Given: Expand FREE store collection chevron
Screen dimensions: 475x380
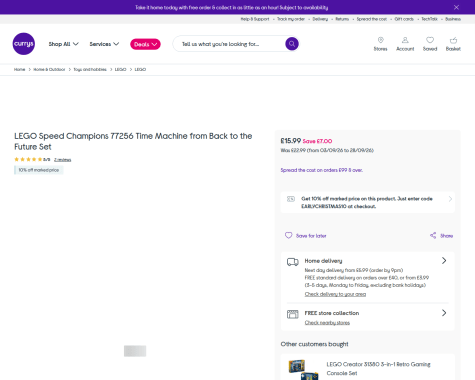Looking at the screenshot, I should [x=444, y=313].
